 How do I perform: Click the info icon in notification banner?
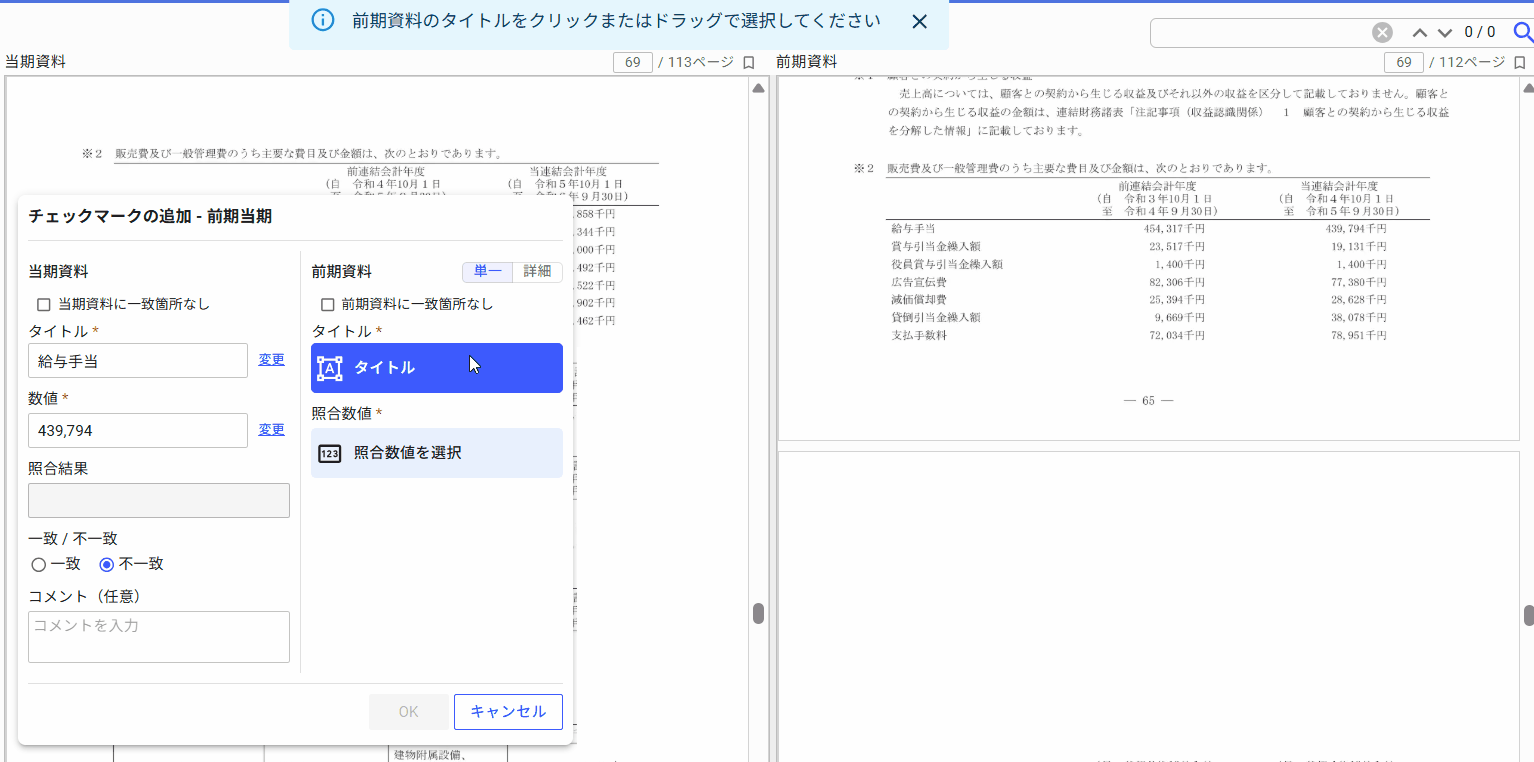323,21
